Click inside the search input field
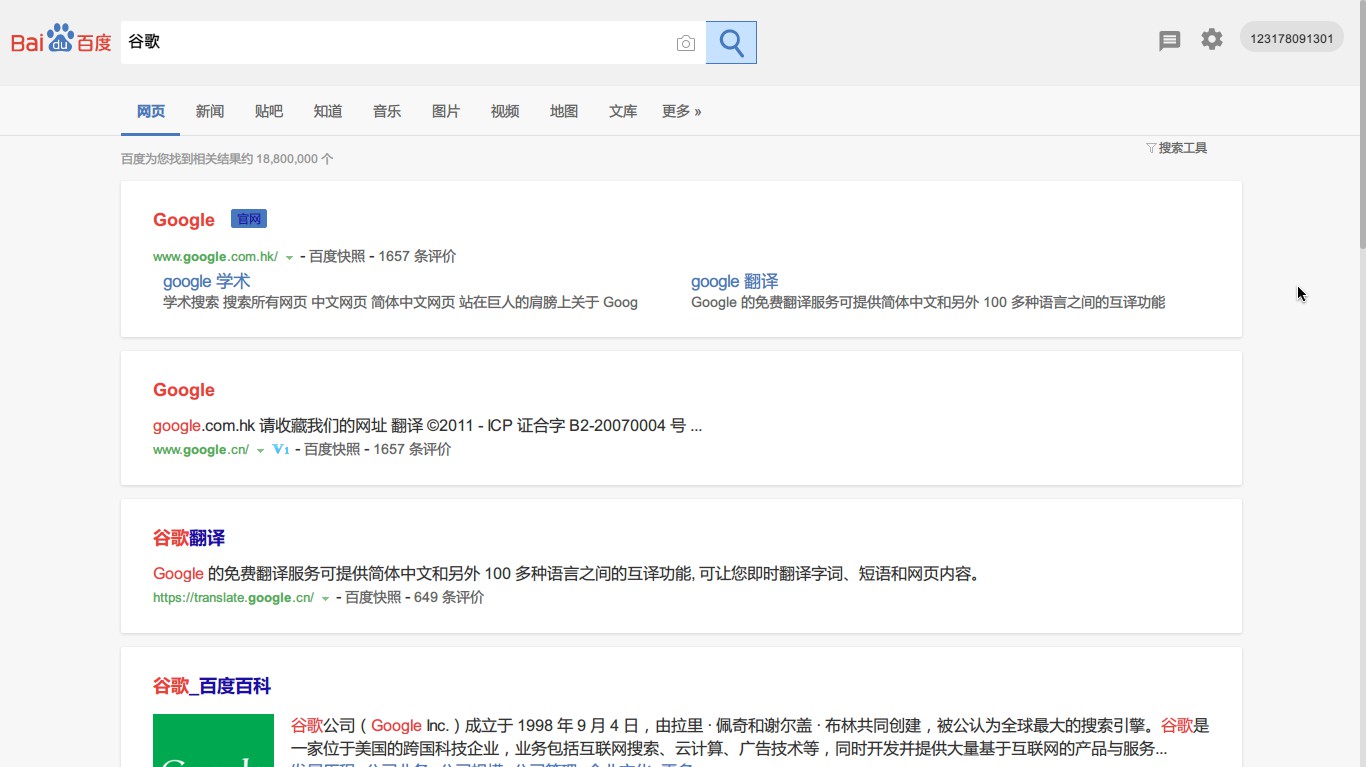1366x767 pixels. click(x=400, y=43)
